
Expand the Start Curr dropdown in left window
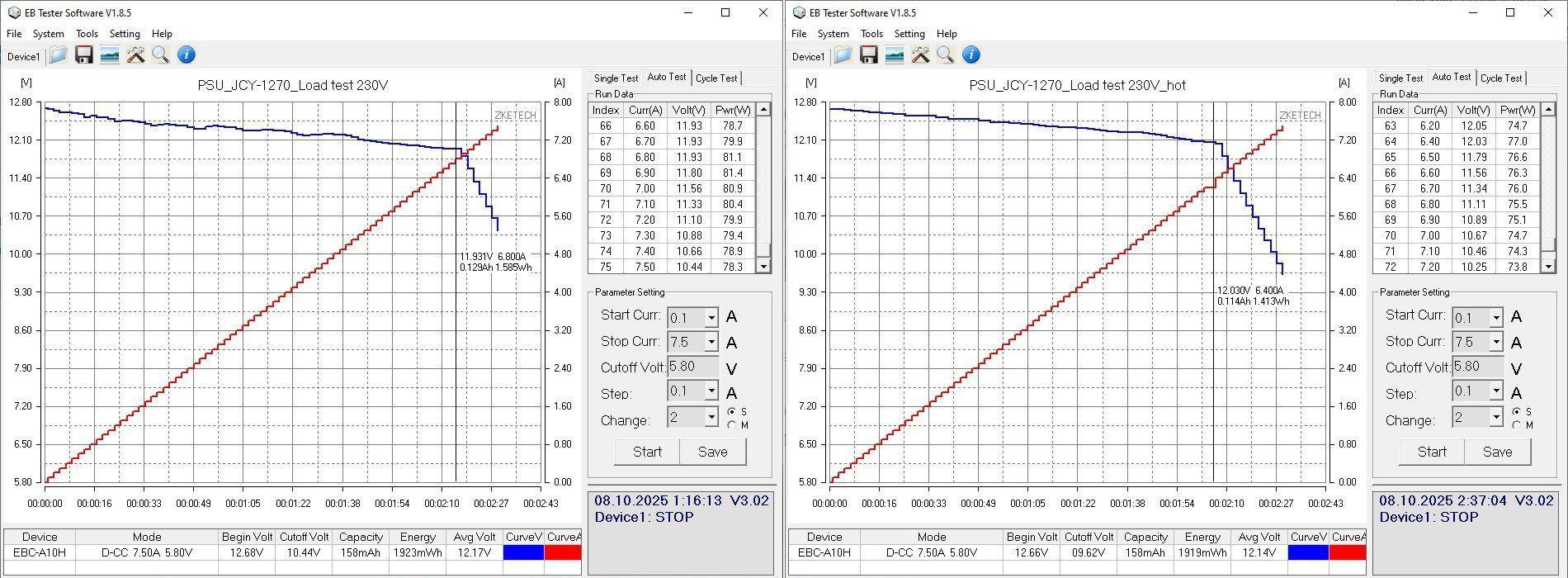pos(711,318)
